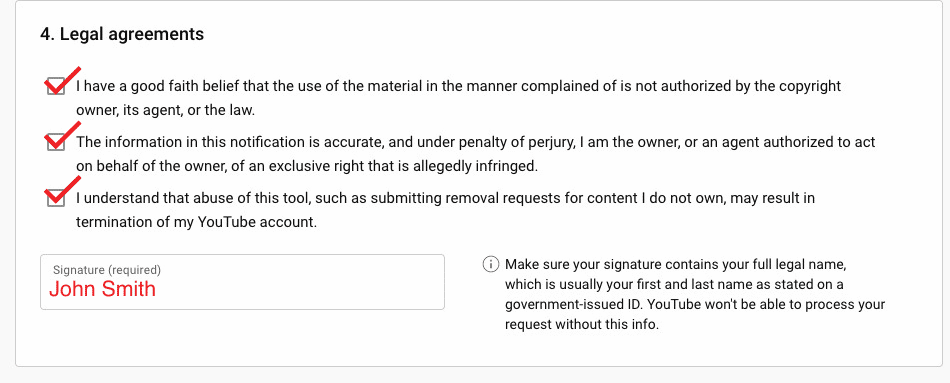This screenshot has height=383, width=950.
Task: Click the info icon beside signature guidance
Action: (490, 264)
